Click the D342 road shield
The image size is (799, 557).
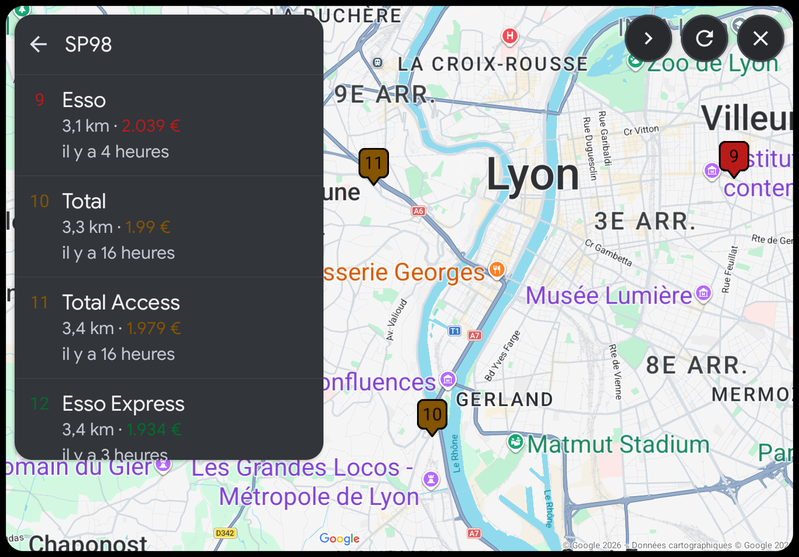point(225,533)
